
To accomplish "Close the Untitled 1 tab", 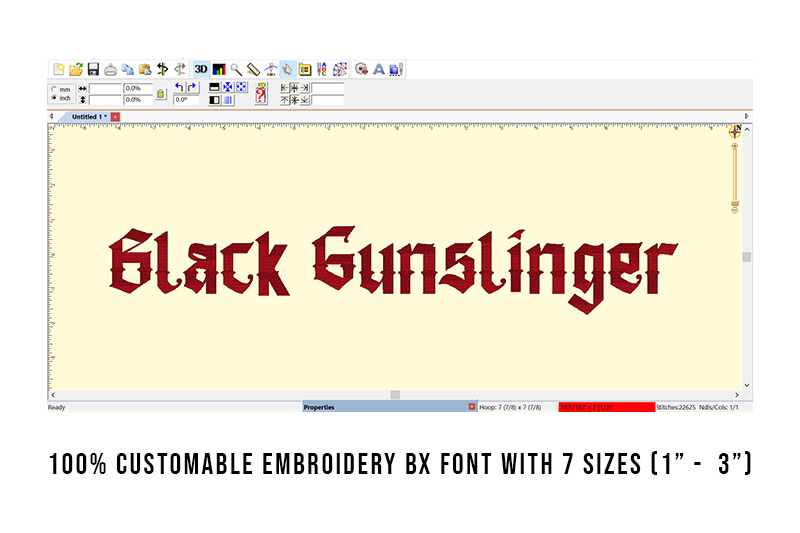I will (x=115, y=117).
